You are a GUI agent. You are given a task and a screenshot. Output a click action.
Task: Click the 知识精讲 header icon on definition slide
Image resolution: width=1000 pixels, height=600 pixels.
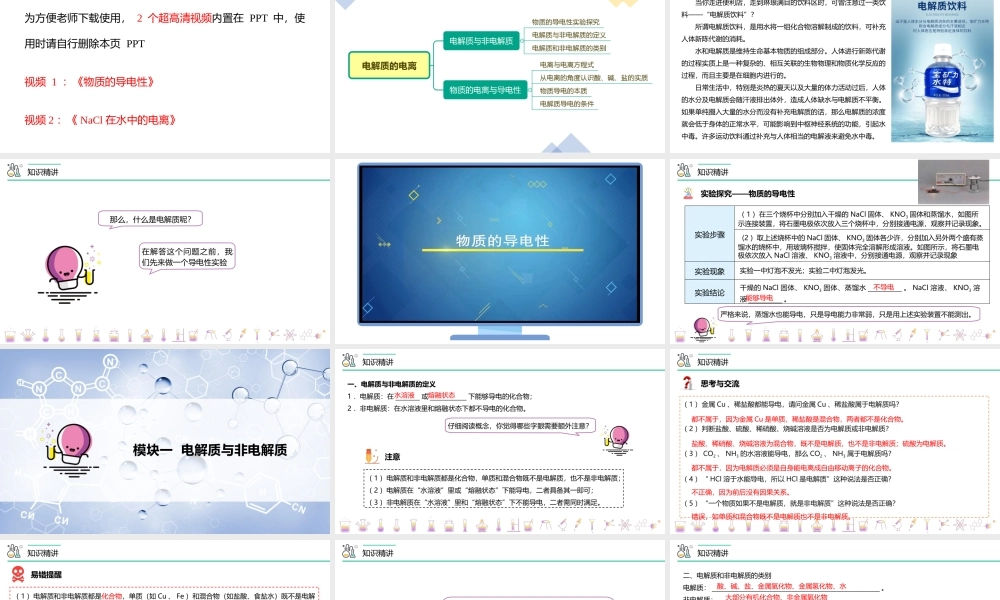coord(349,361)
